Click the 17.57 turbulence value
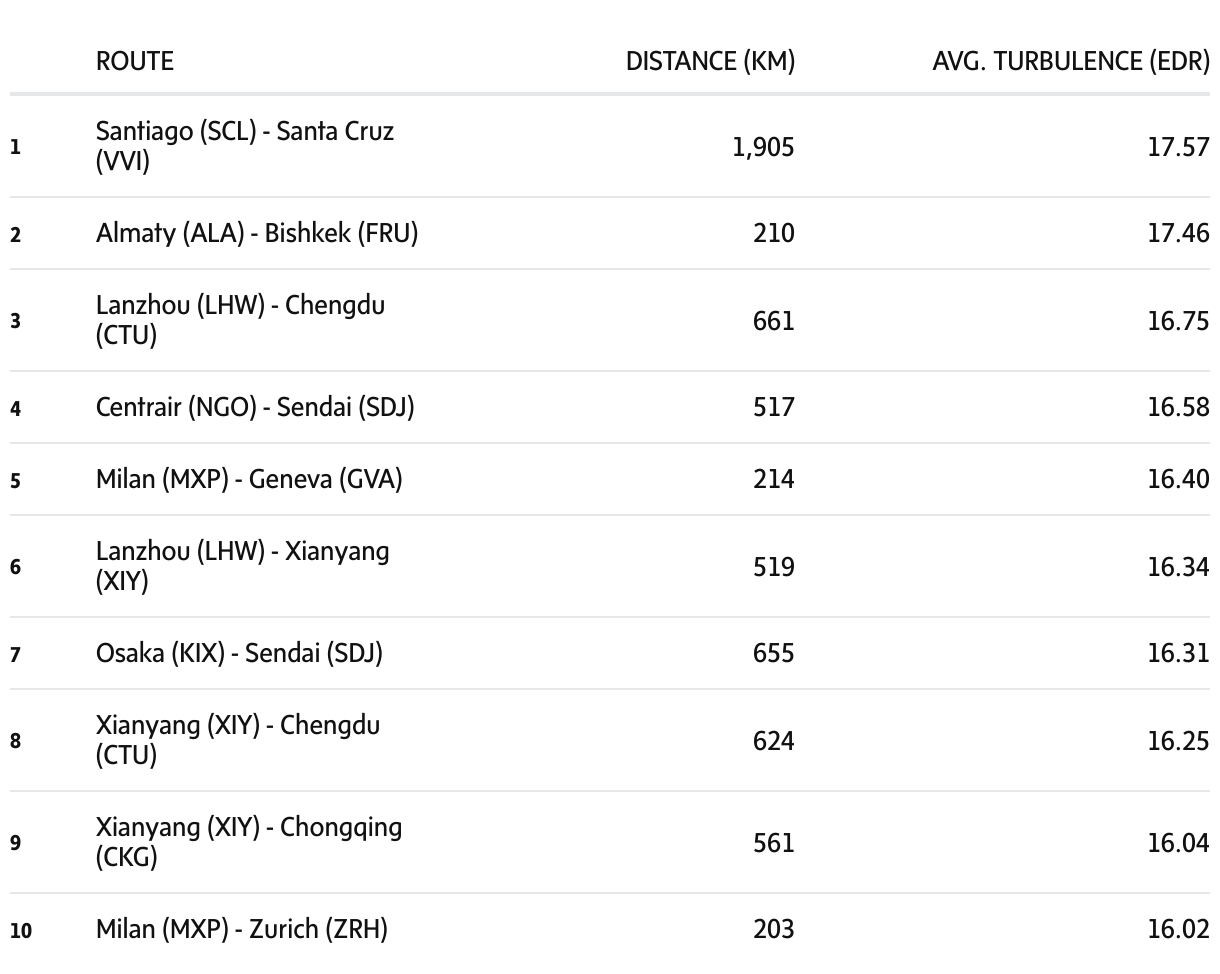 tap(1178, 147)
